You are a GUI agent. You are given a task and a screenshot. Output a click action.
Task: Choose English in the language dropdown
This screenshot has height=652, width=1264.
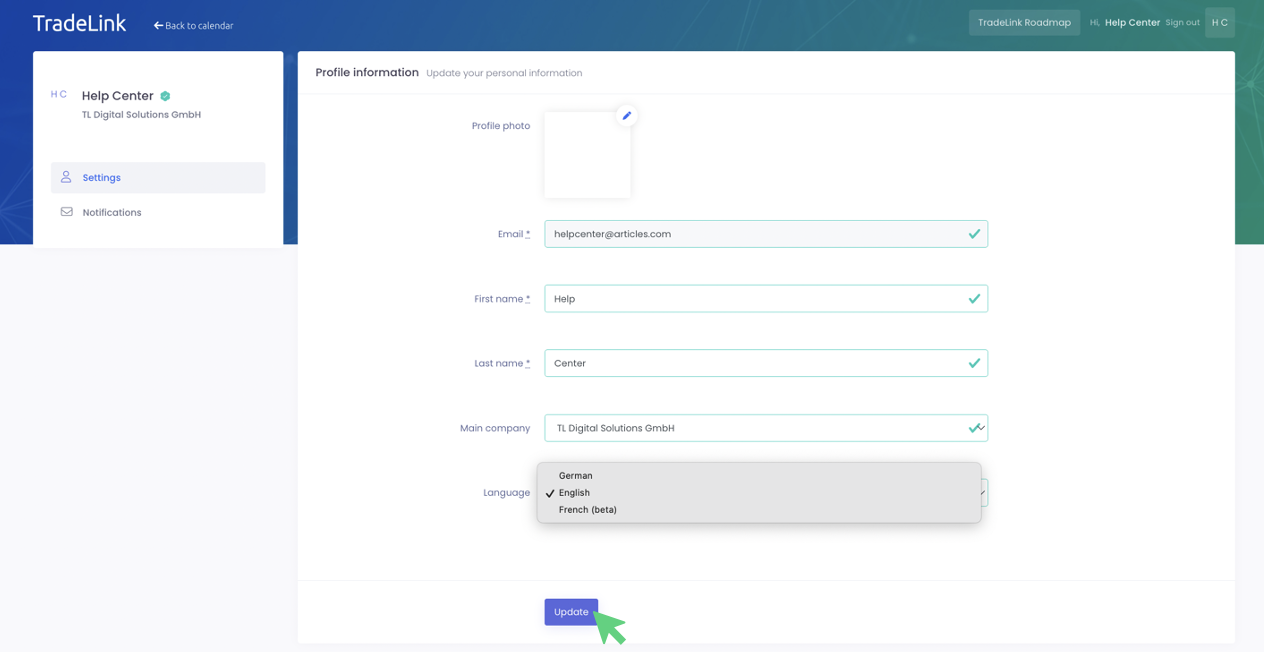(574, 493)
